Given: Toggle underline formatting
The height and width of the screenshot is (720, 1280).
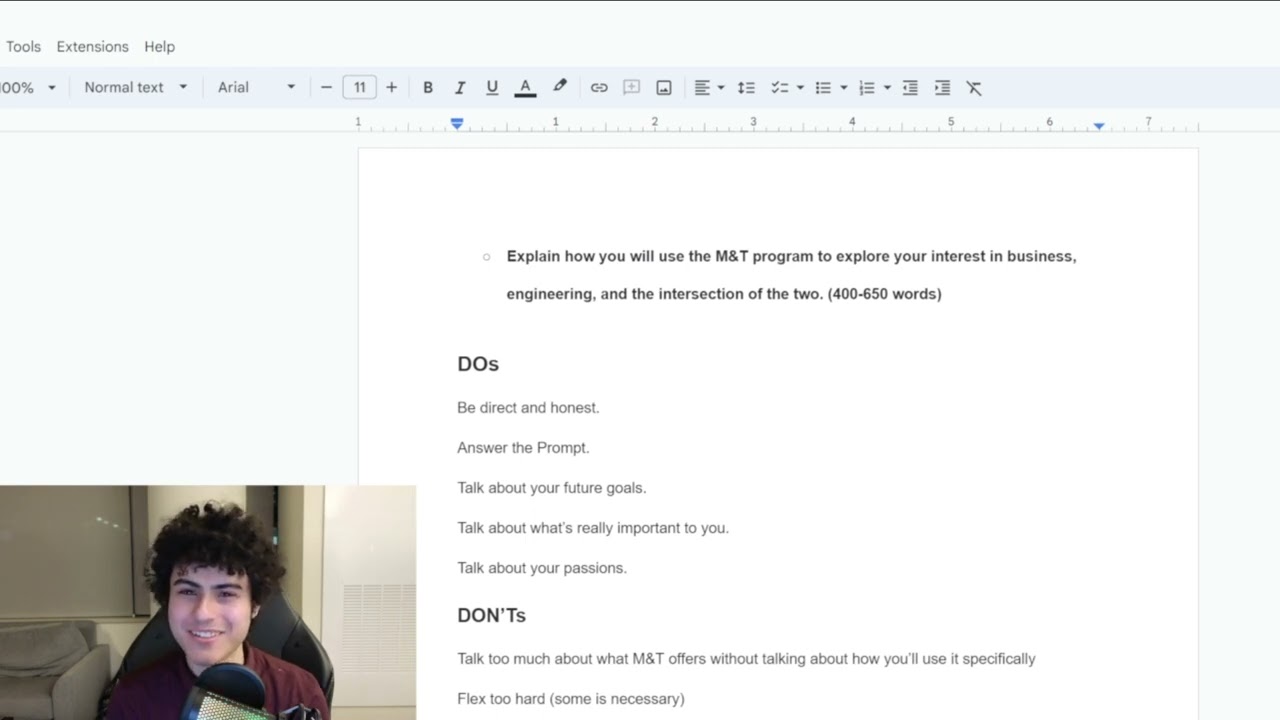Looking at the screenshot, I should click(x=492, y=88).
